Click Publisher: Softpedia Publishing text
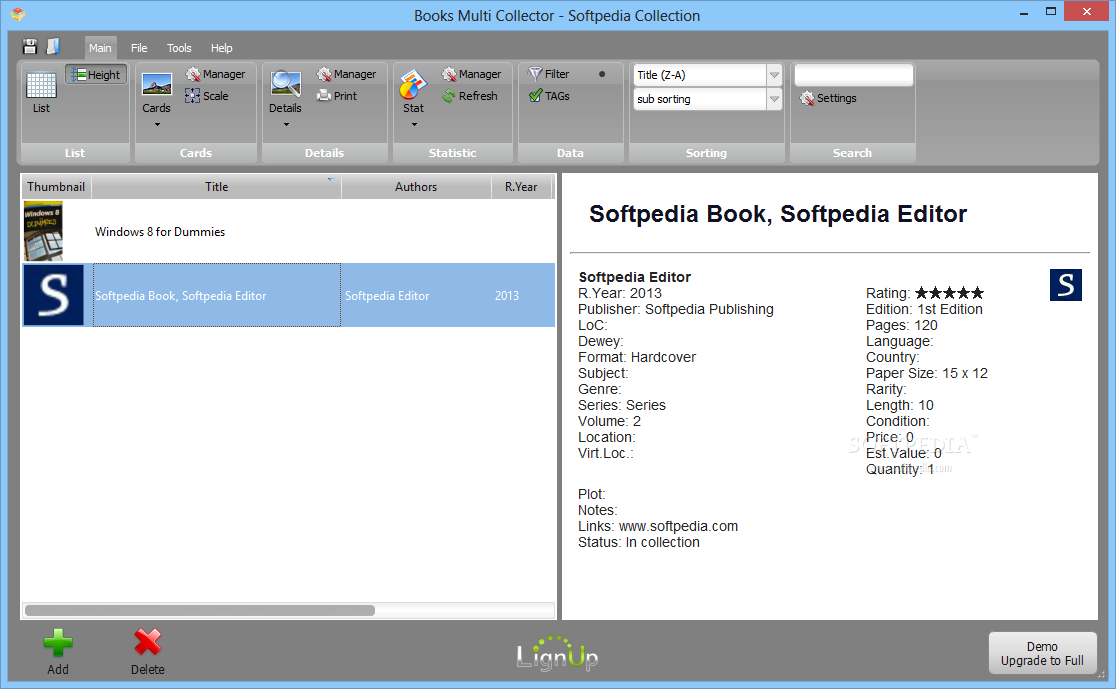This screenshot has width=1116, height=689. tap(675, 309)
